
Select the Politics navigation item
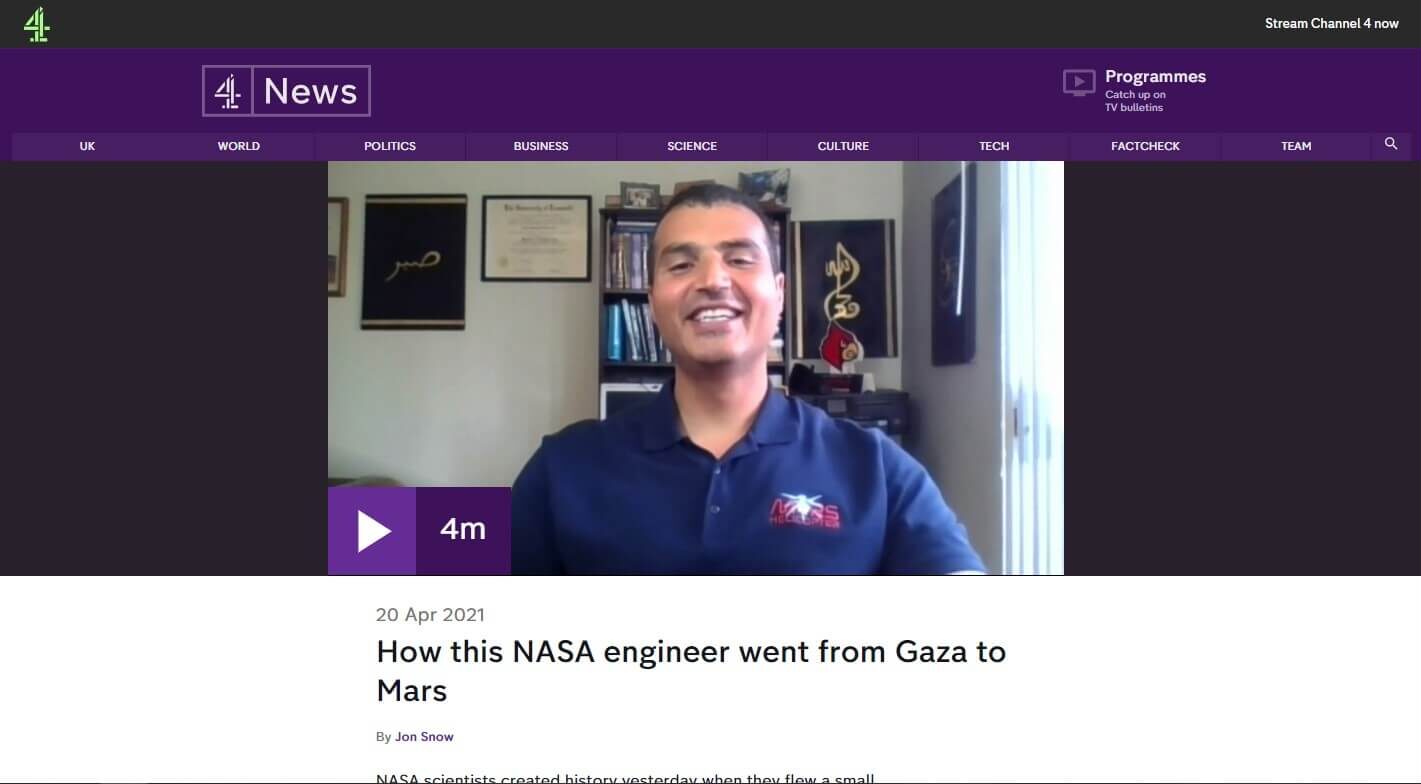[x=390, y=146]
